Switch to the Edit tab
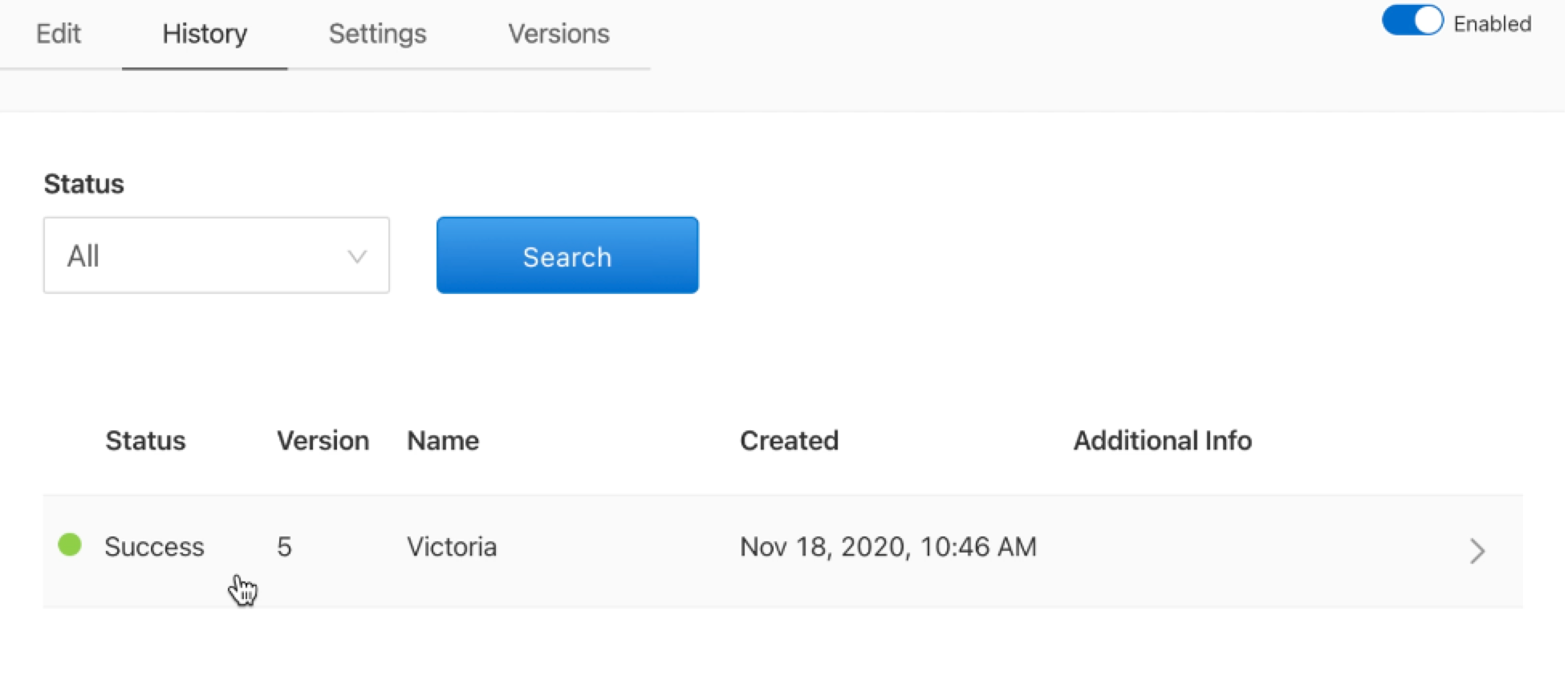 [59, 34]
